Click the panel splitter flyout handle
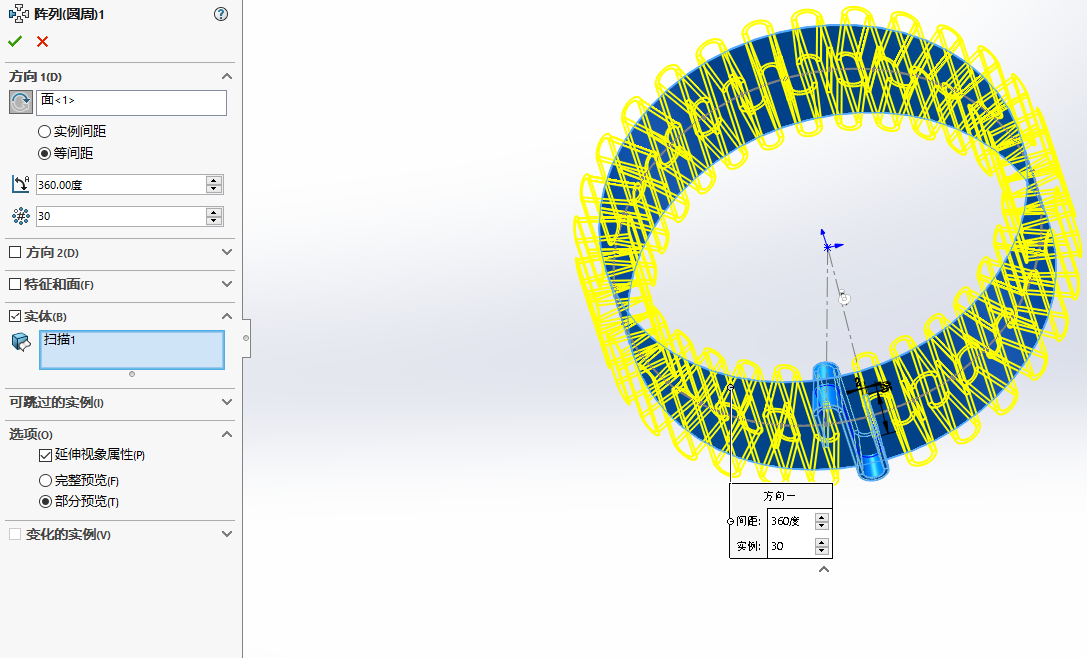This screenshot has width=1087, height=658. tap(246, 338)
